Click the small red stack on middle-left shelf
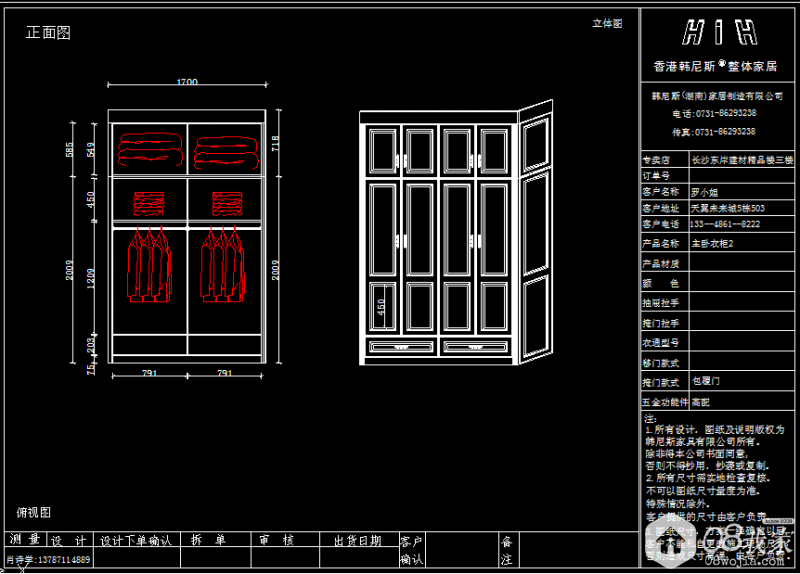 click(148, 203)
